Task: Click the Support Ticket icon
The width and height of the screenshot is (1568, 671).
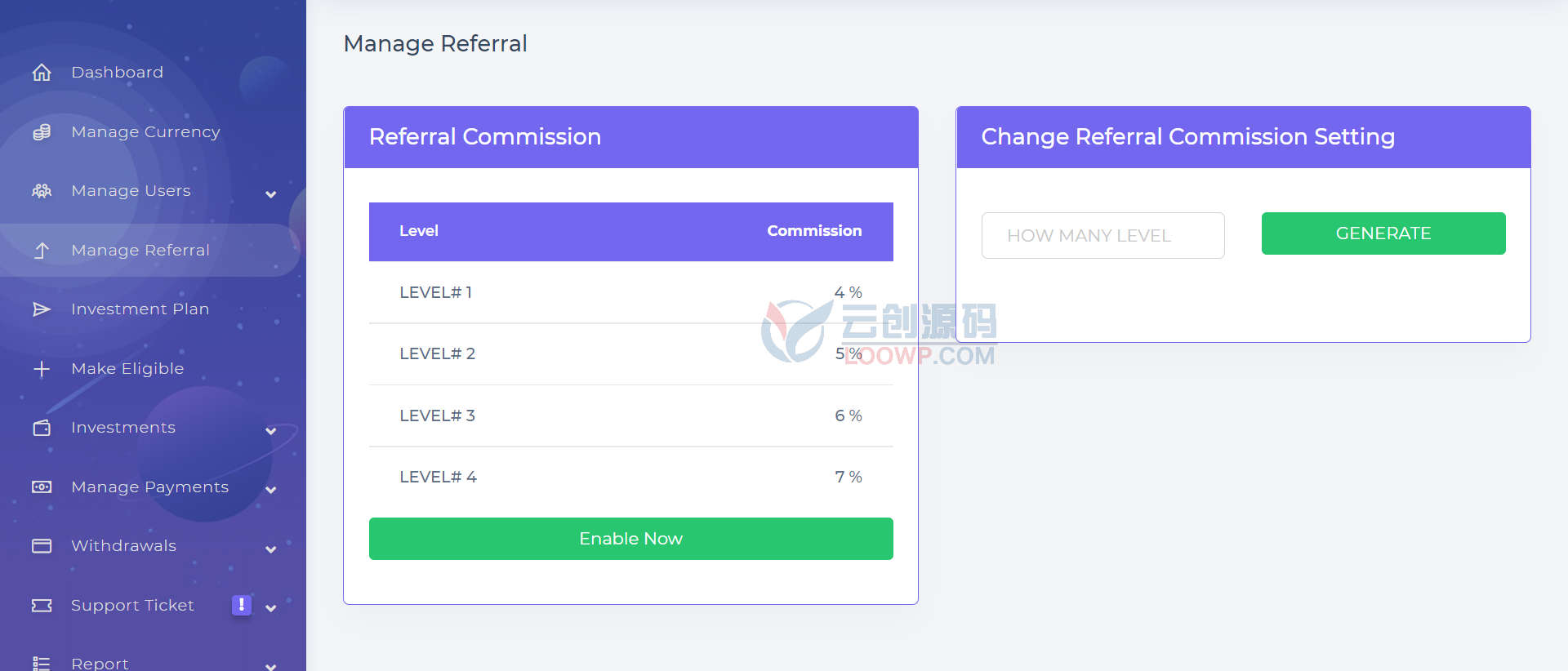Action: pos(42,606)
